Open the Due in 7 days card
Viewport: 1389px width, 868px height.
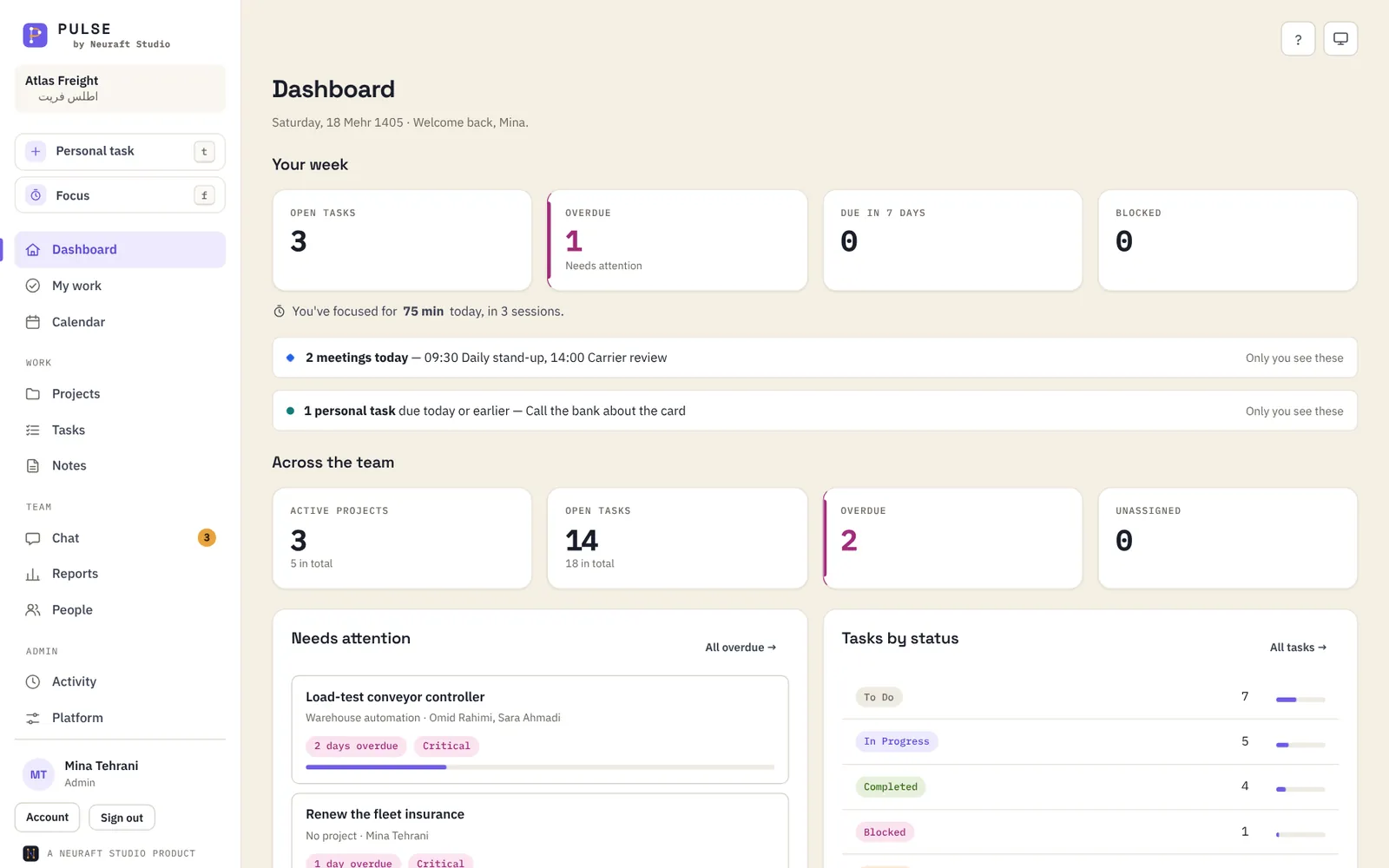pos(952,240)
